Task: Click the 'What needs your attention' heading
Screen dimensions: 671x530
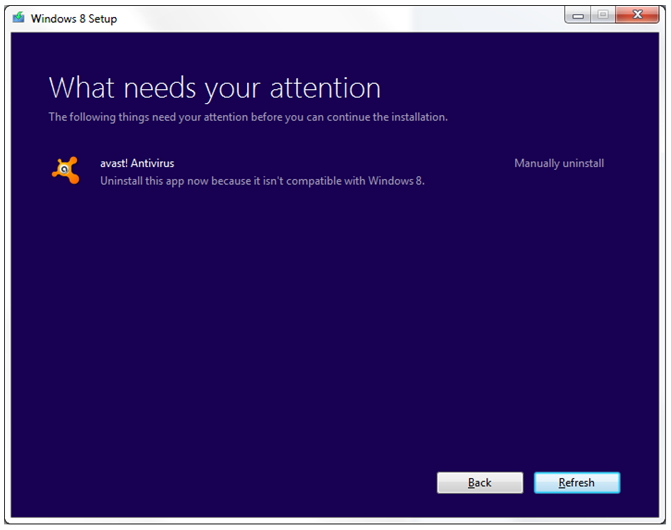Action: pos(214,88)
